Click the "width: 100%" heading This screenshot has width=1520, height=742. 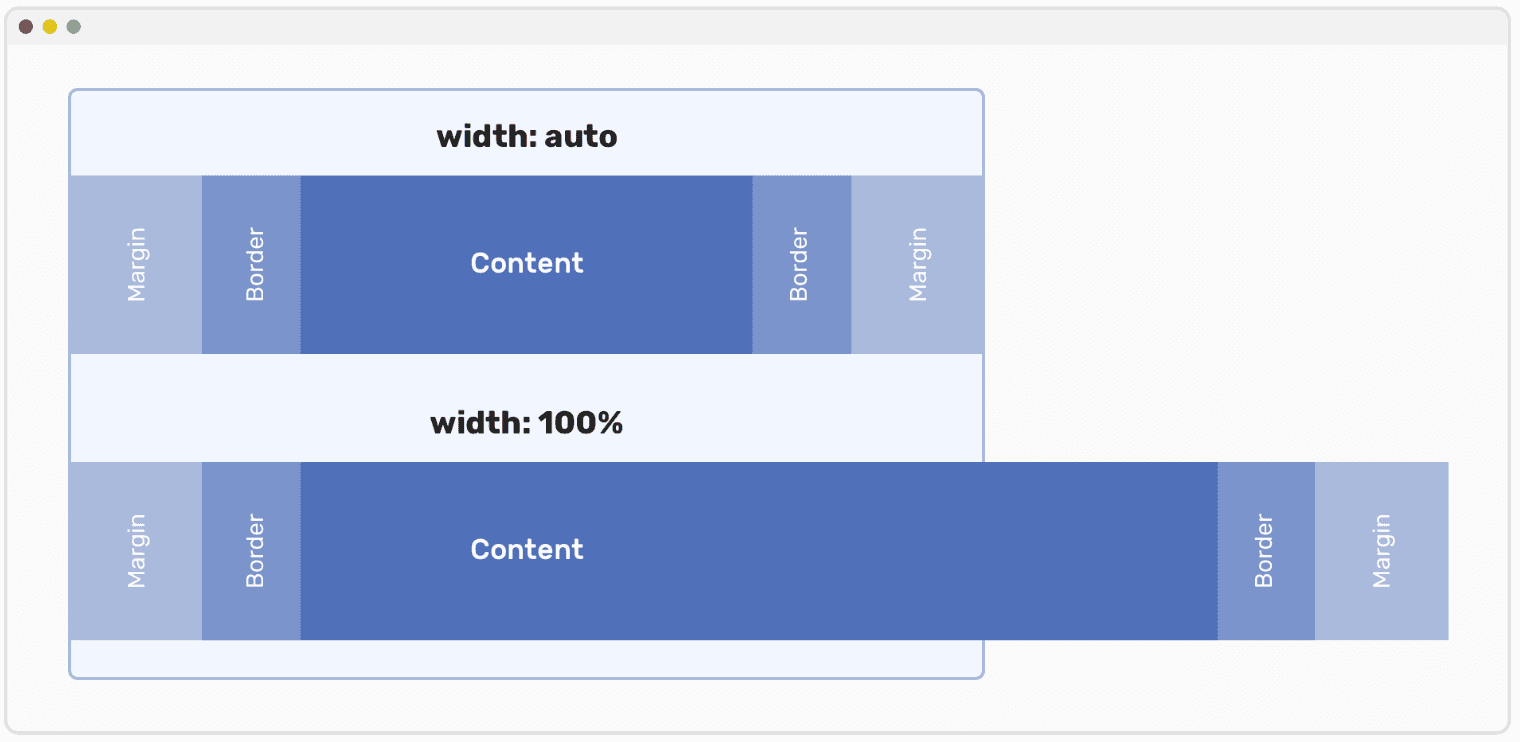(527, 423)
